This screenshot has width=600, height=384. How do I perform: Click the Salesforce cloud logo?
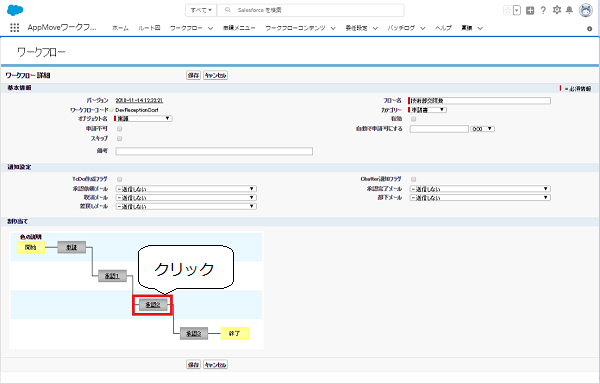coord(15,10)
